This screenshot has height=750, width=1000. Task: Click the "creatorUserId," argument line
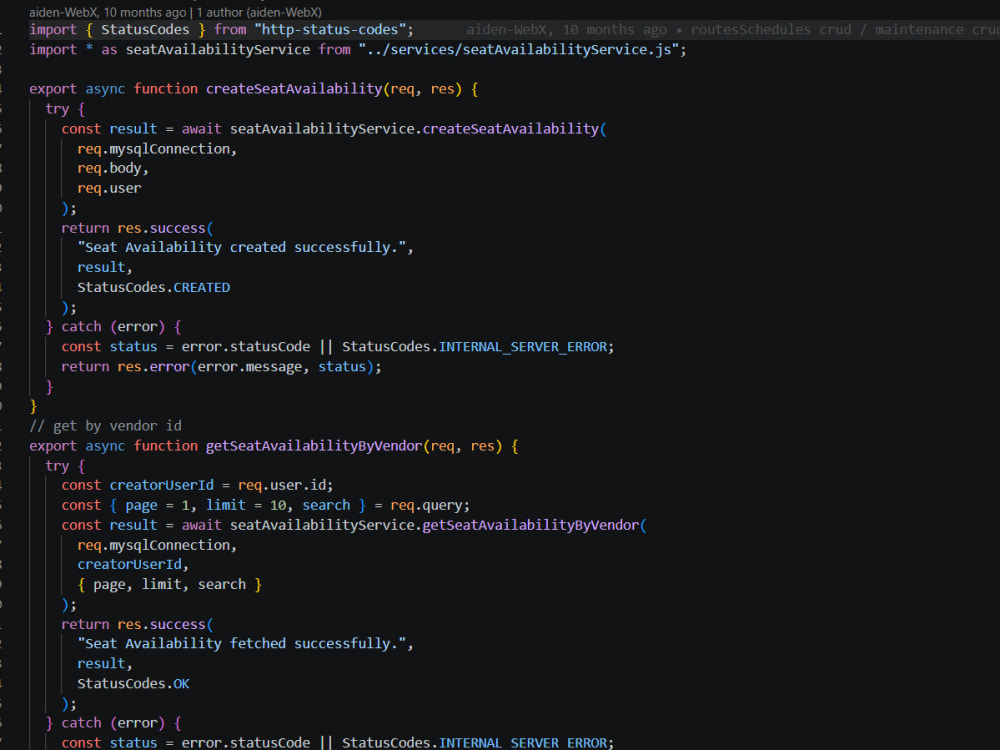coord(133,564)
